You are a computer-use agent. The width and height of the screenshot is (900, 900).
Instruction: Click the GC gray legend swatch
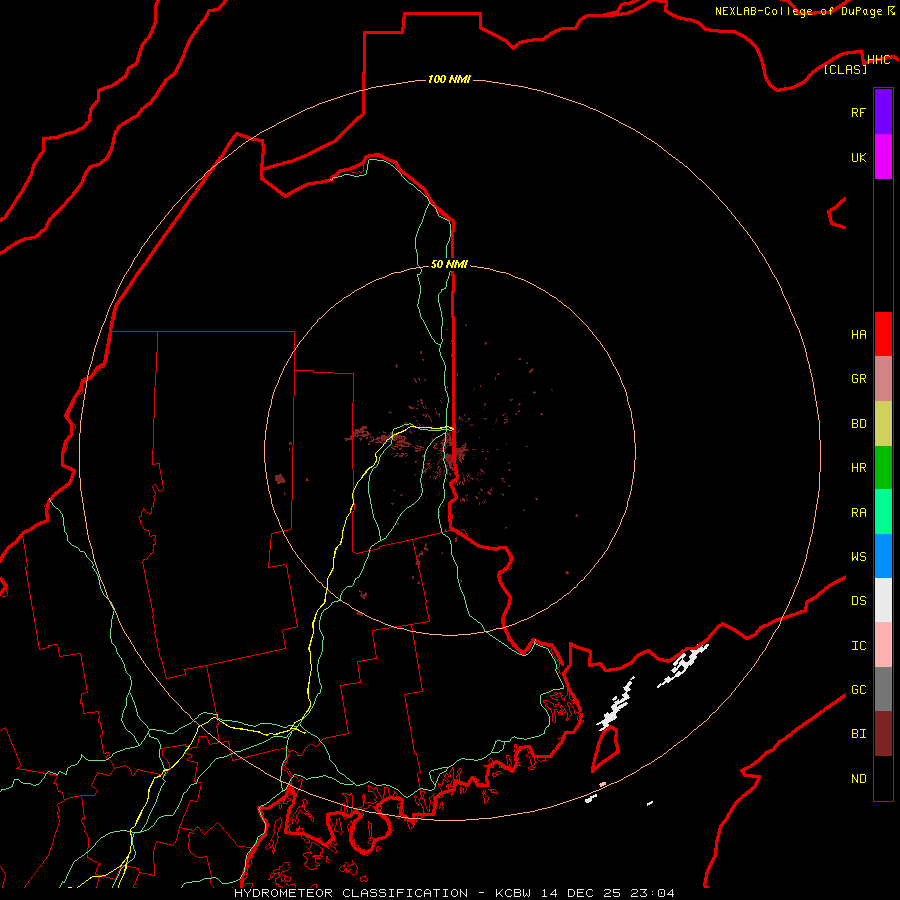click(883, 689)
